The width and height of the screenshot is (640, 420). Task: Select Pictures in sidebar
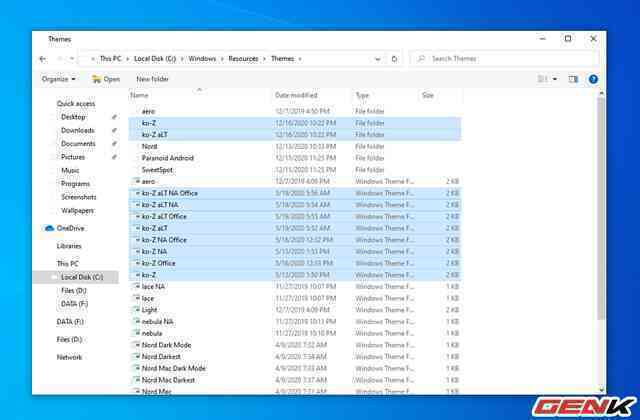[73, 157]
